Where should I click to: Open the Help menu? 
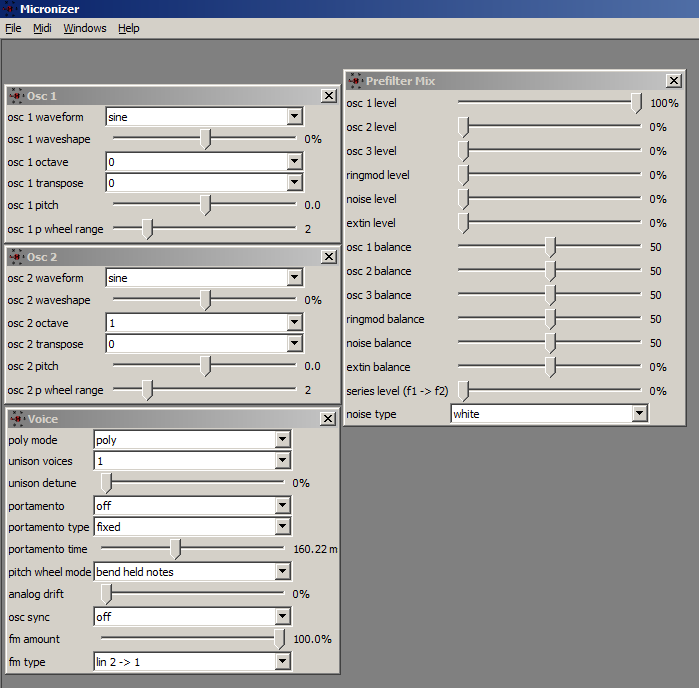point(128,28)
